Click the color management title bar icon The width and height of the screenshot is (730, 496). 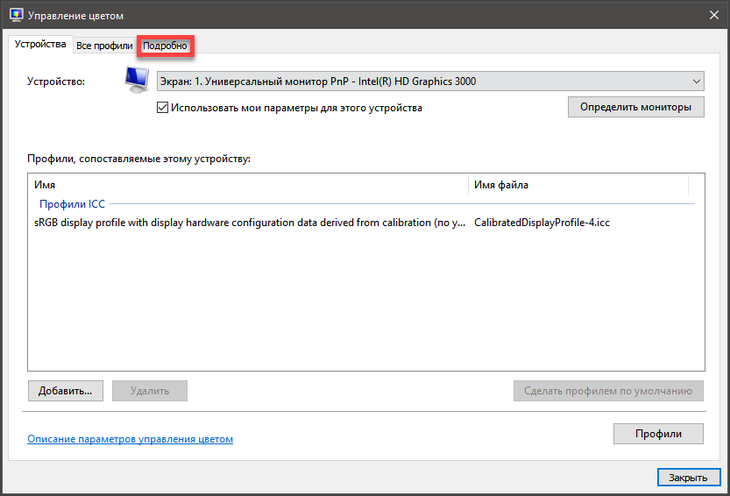(x=16, y=15)
